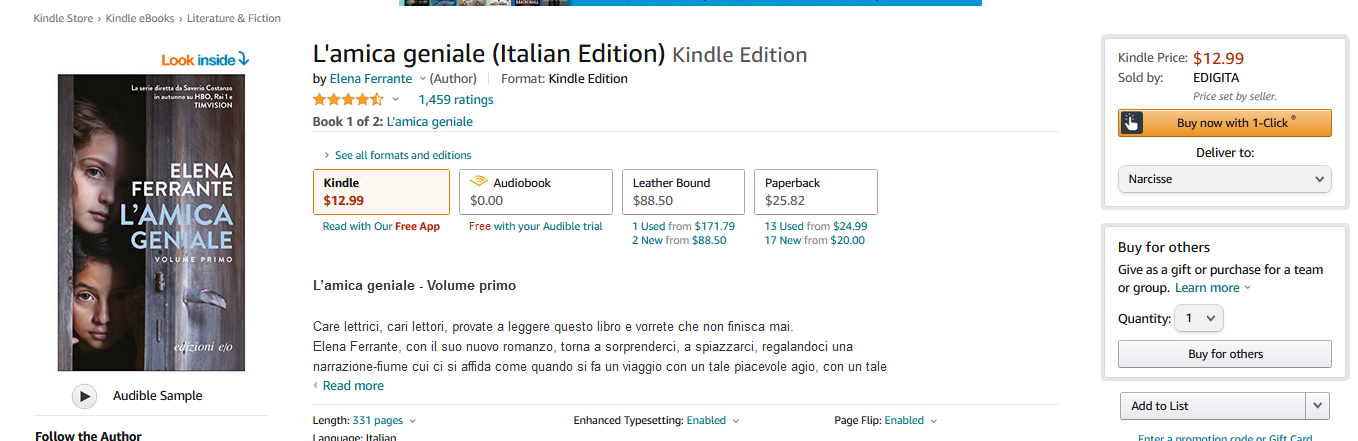Viewport: 1358px width, 441px height.
Task: Expand the star ratings breakdown chevron
Action: click(396, 100)
